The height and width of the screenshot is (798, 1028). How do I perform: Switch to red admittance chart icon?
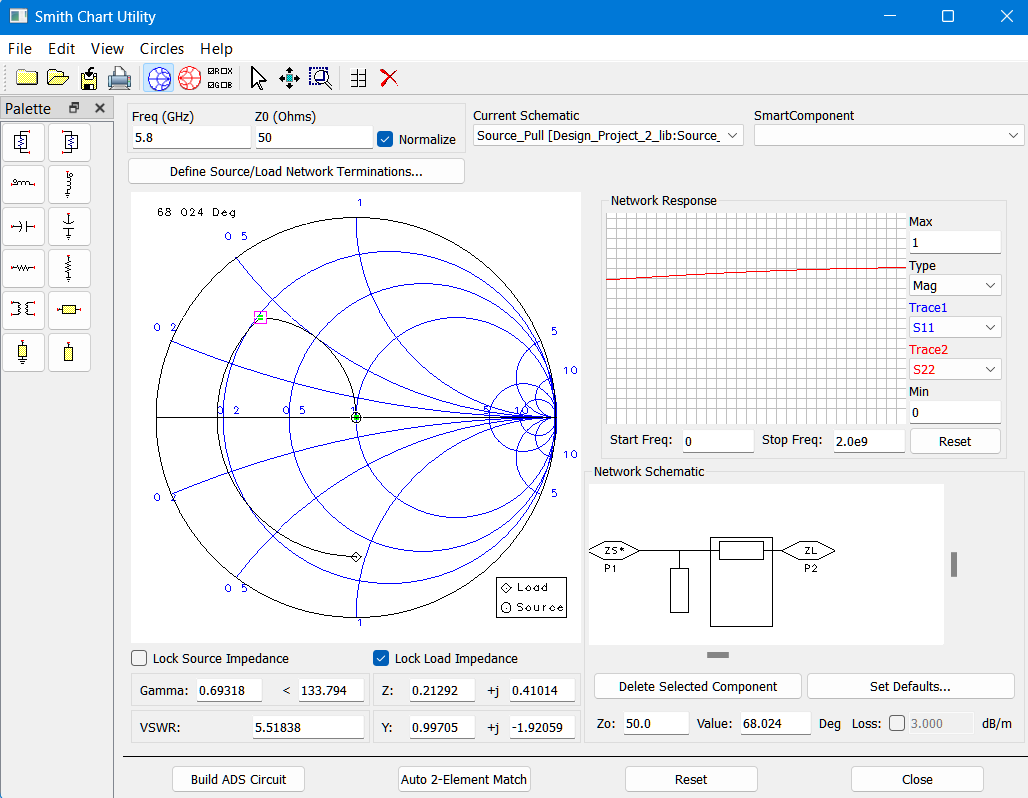pos(189,78)
